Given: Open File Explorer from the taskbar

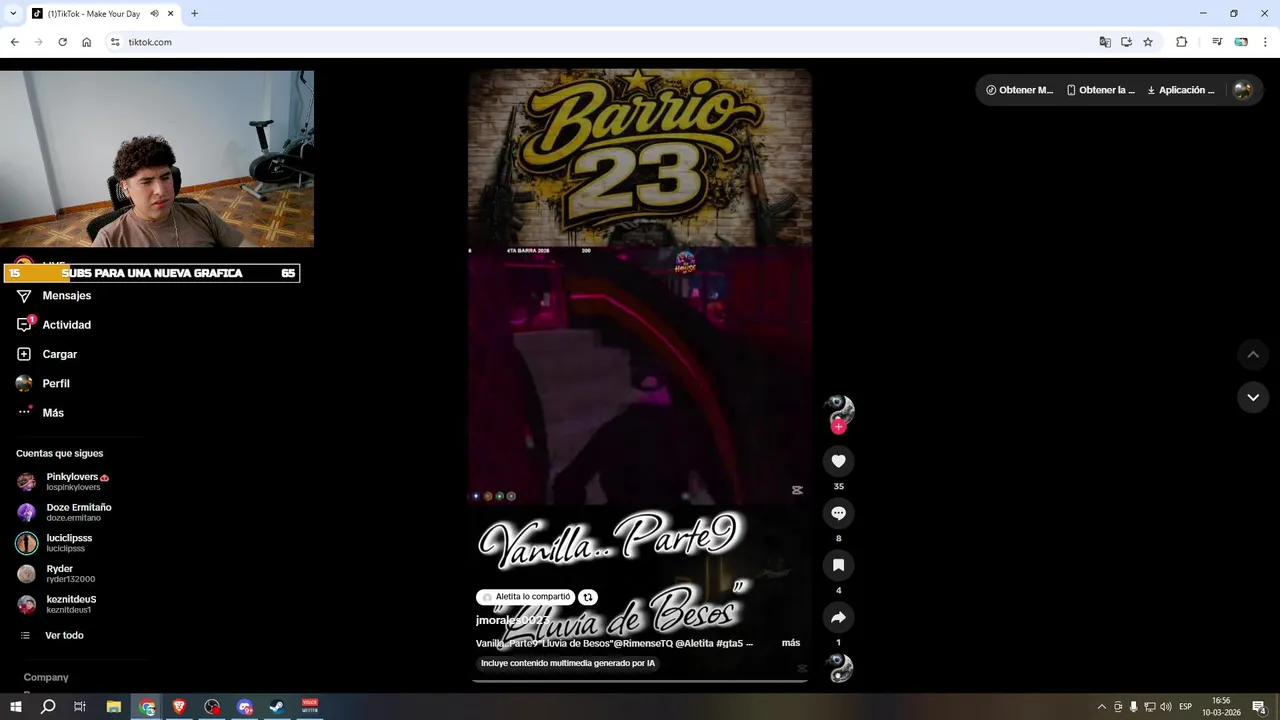Looking at the screenshot, I should tap(114, 707).
